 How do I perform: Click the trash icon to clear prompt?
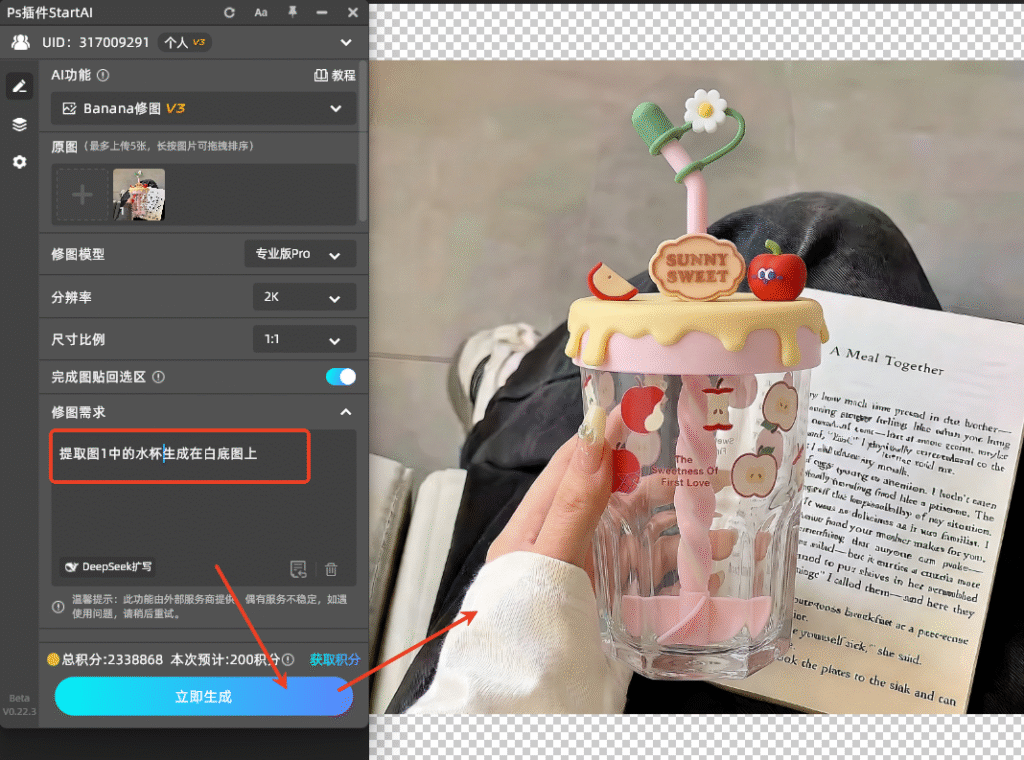coord(331,569)
